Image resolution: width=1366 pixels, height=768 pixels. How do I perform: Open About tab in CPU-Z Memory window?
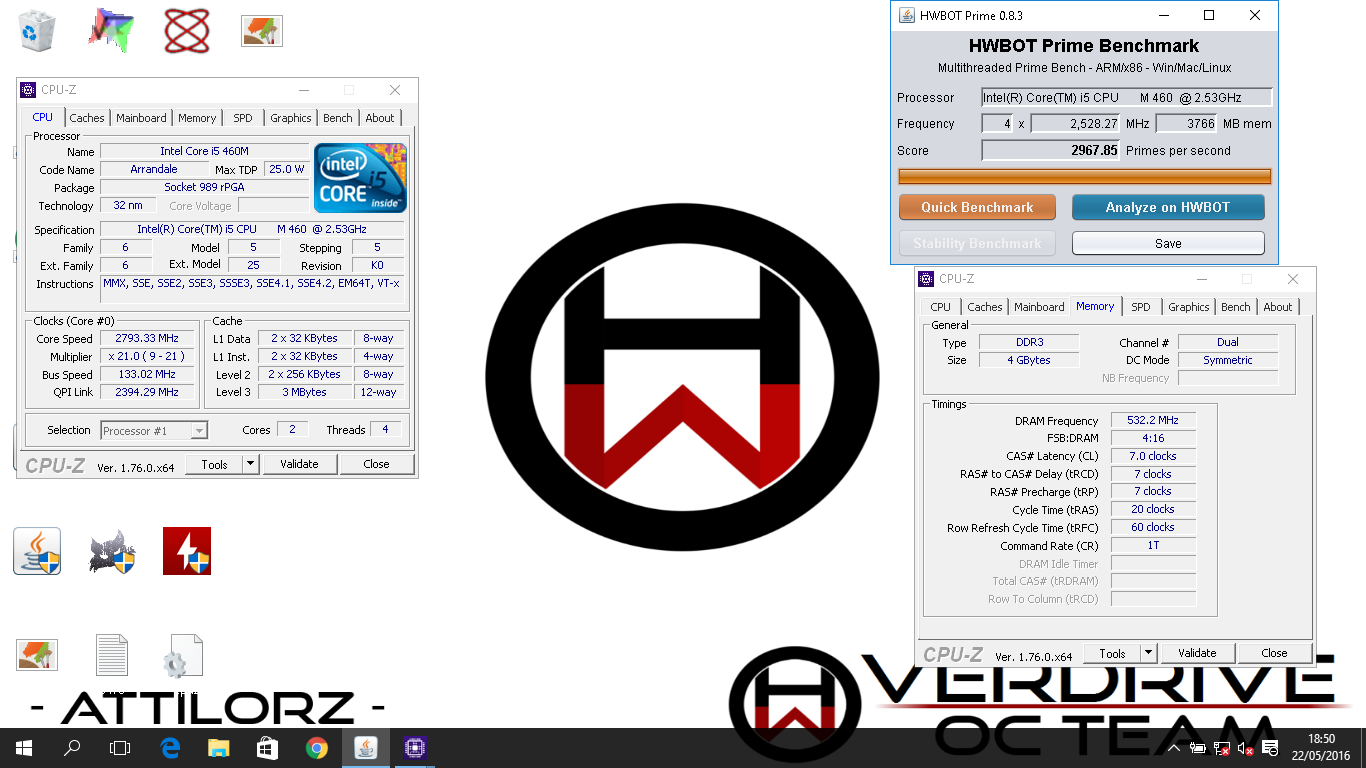[1277, 307]
